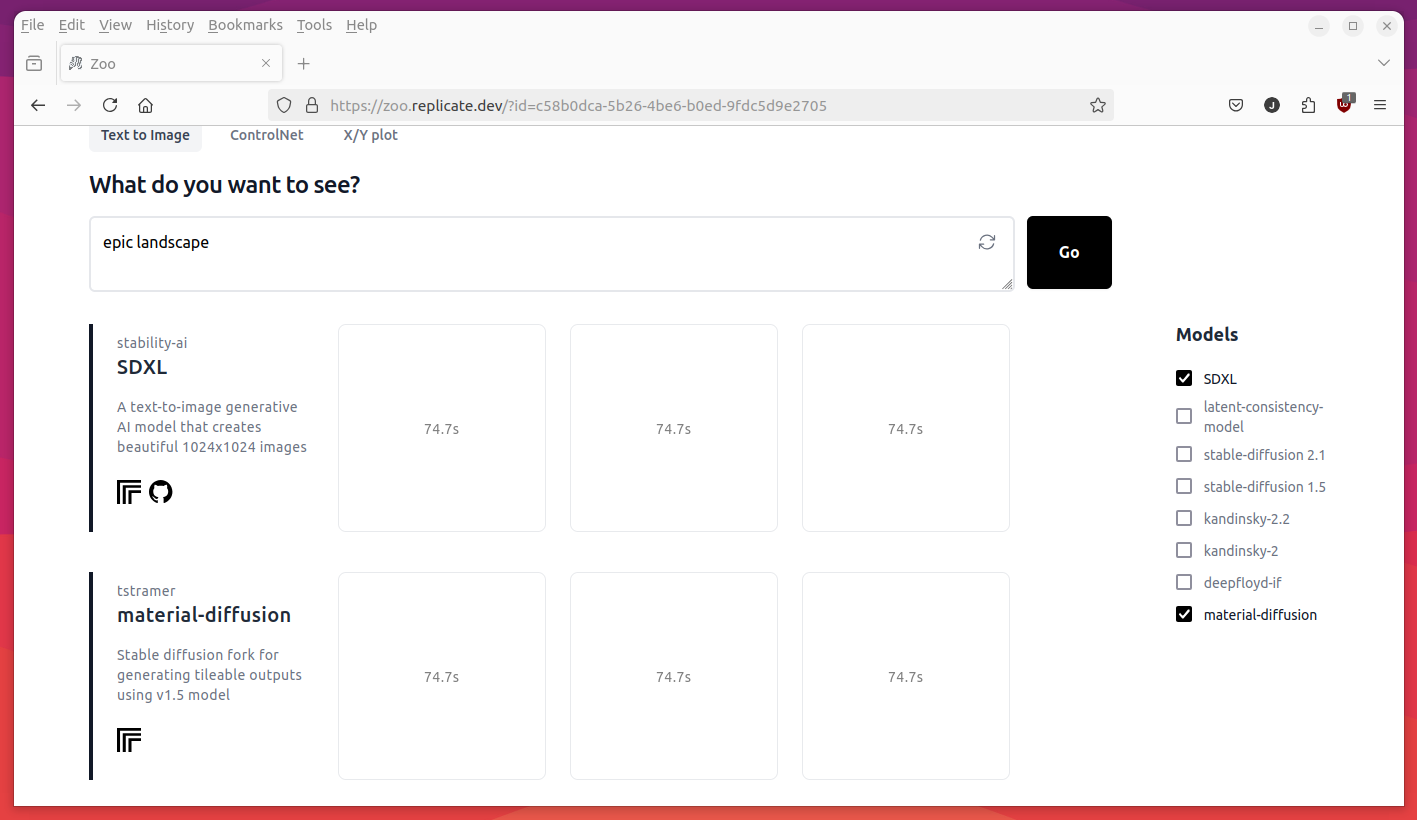Enable the stable-diffusion 2.1 model checkbox
The height and width of the screenshot is (820, 1417).
coord(1184,455)
